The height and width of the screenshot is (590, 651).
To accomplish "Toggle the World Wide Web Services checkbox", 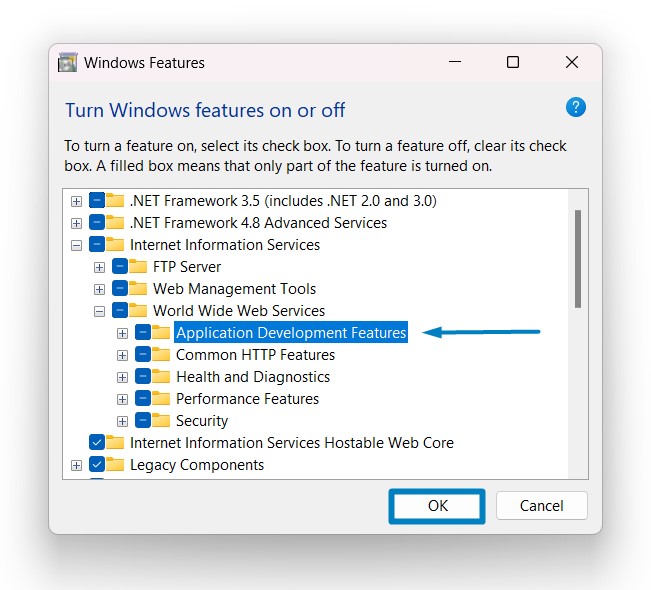I will coord(120,311).
